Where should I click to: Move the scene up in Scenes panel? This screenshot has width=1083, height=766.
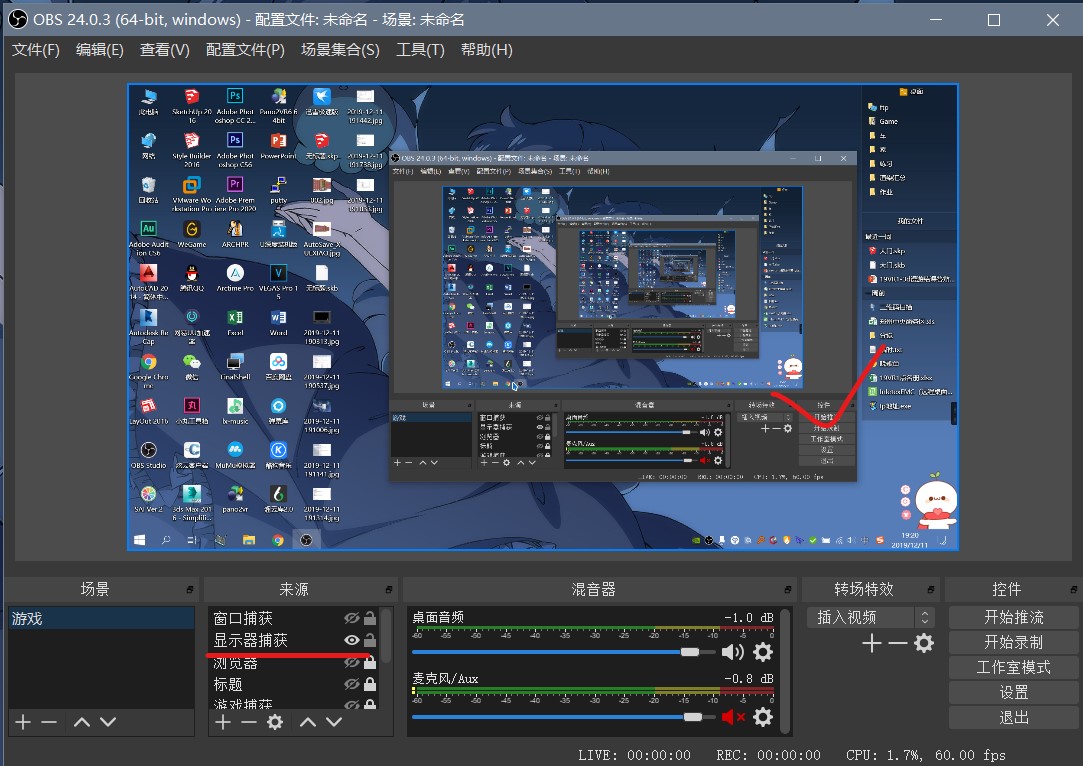82,722
